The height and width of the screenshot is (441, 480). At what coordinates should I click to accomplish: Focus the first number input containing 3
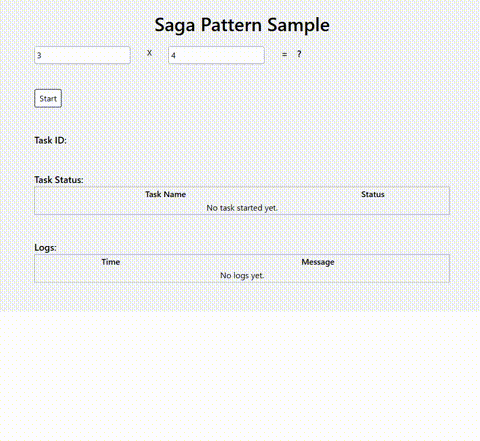point(82,55)
